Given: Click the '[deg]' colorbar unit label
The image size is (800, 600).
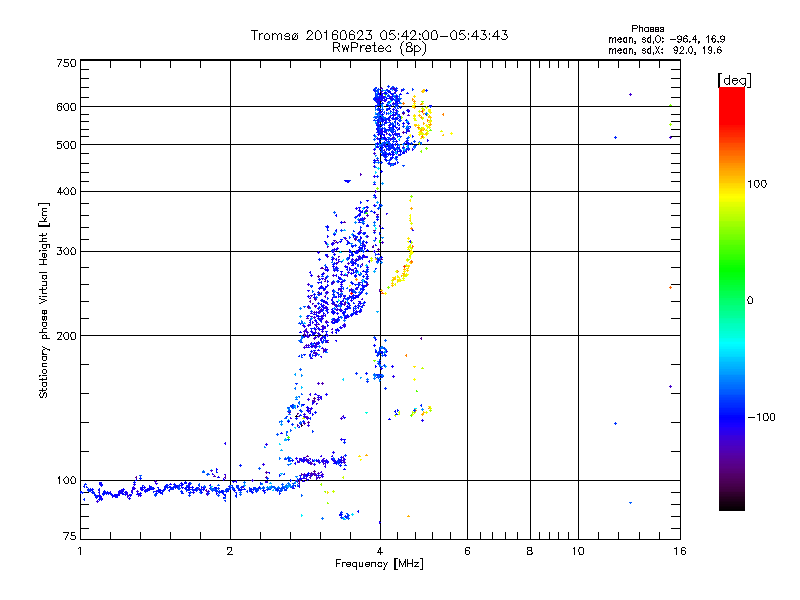Looking at the screenshot, I should (x=734, y=80).
